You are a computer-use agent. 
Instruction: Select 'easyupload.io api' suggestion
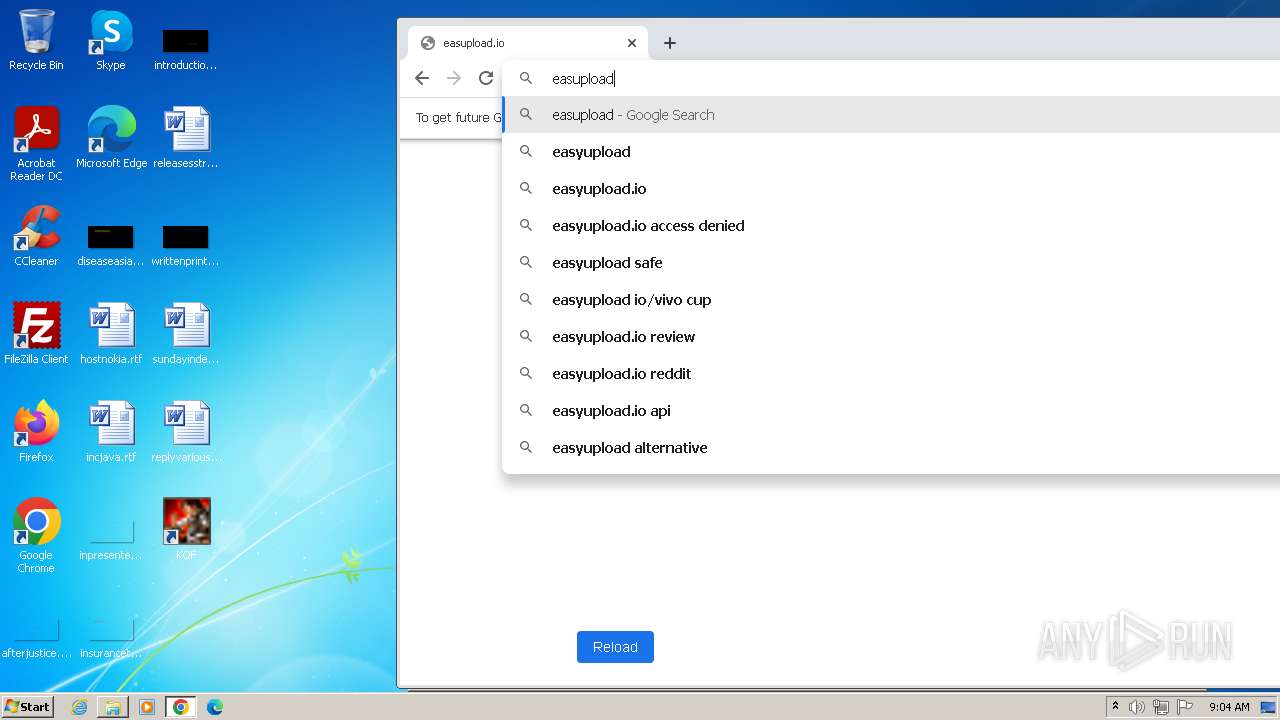point(891,411)
